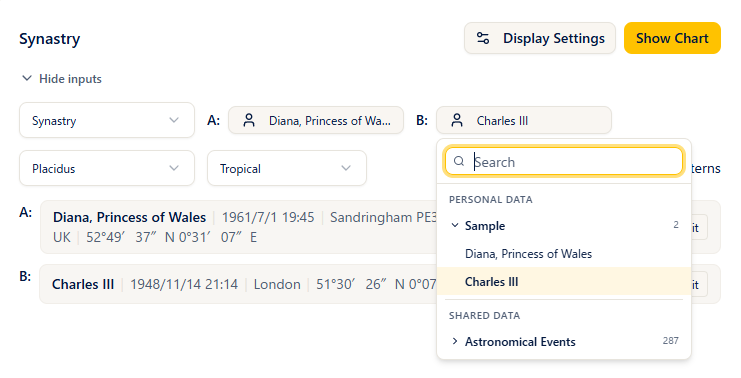Viewport: 741px width, 378px height.
Task: Collapse the Hide inputs section
Action: point(62,79)
